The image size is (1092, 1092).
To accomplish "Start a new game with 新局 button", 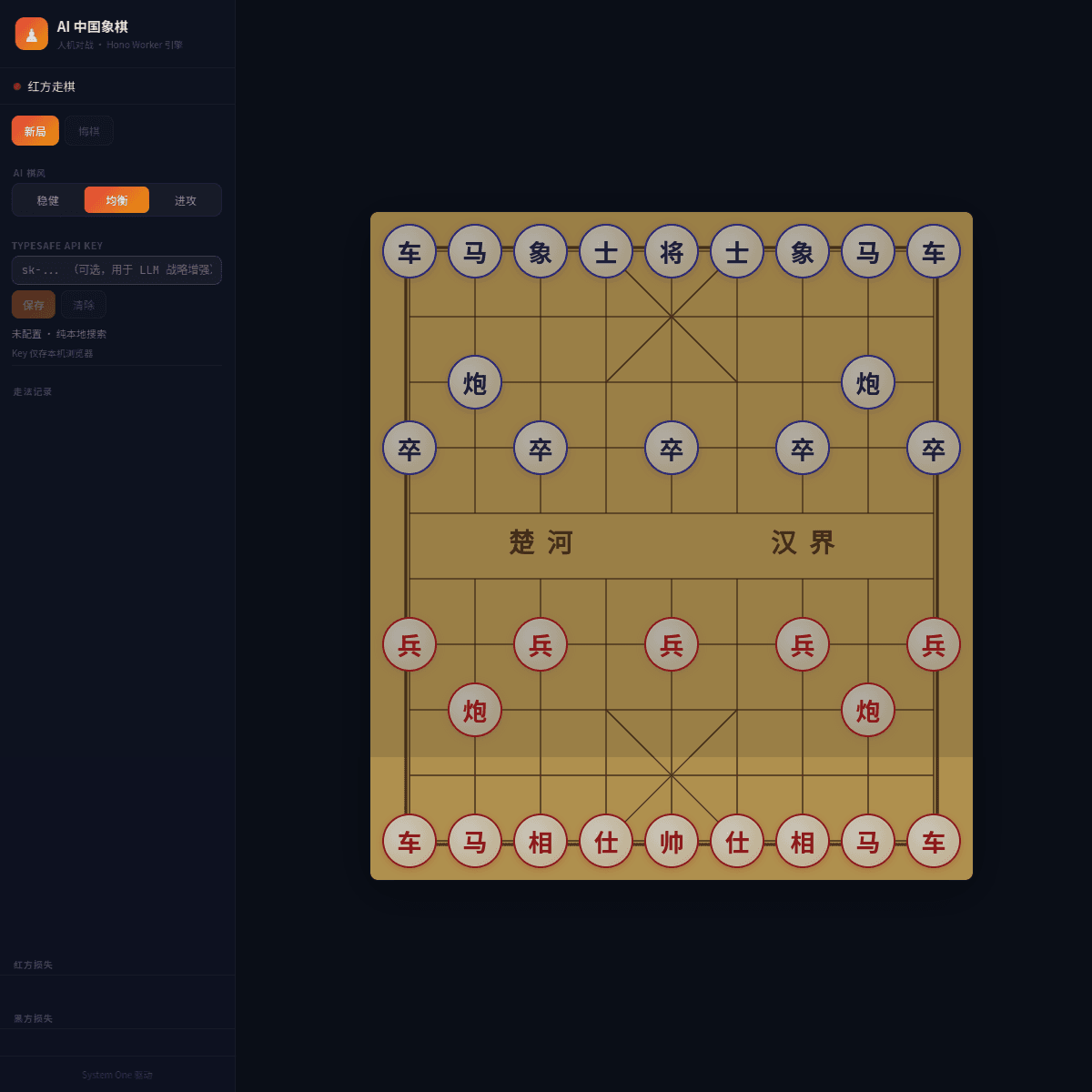I will point(35,131).
